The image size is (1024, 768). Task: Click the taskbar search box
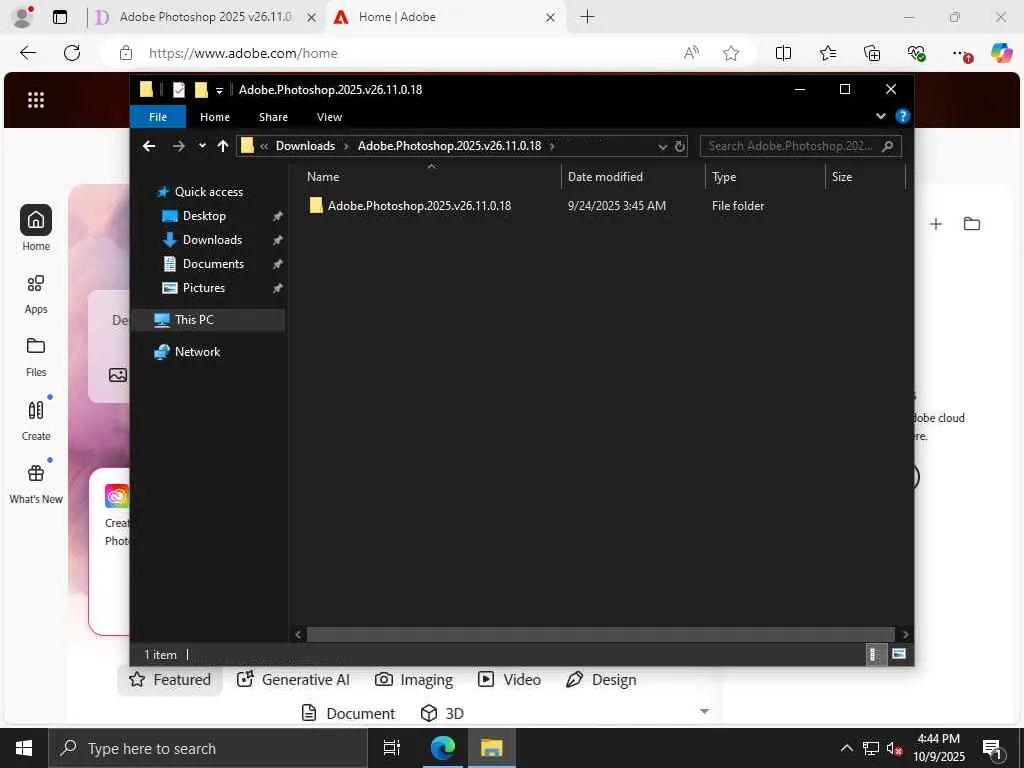208,748
